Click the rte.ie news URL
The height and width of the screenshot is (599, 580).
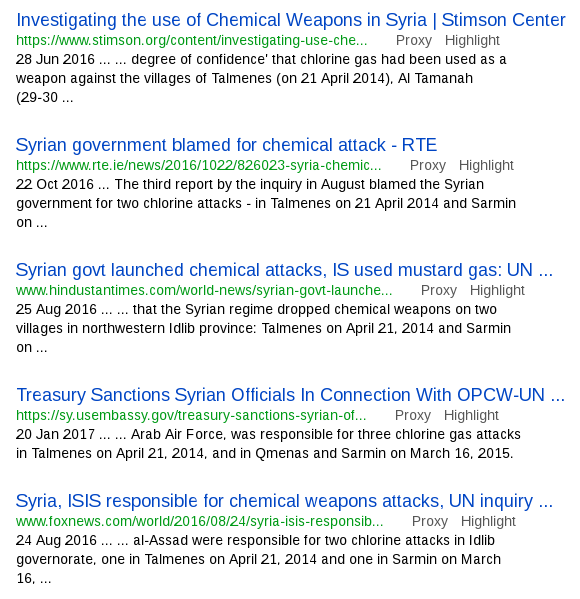pos(199,165)
